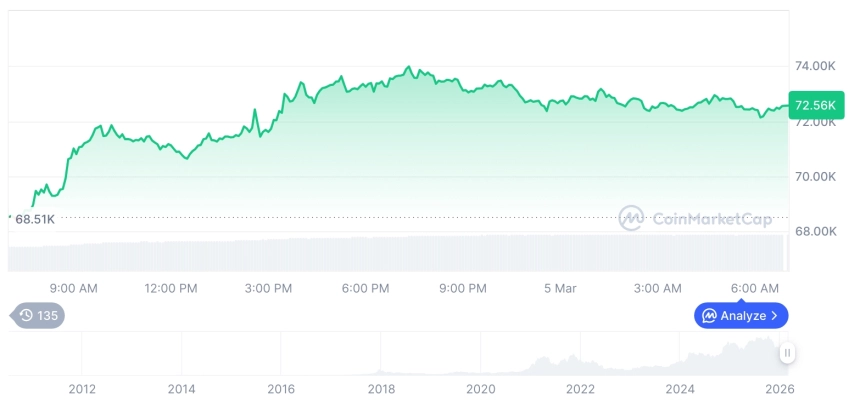Viewport: 860px width, 401px height.
Task: Click the clock history icon
Action: pyautogui.click(x=26, y=316)
